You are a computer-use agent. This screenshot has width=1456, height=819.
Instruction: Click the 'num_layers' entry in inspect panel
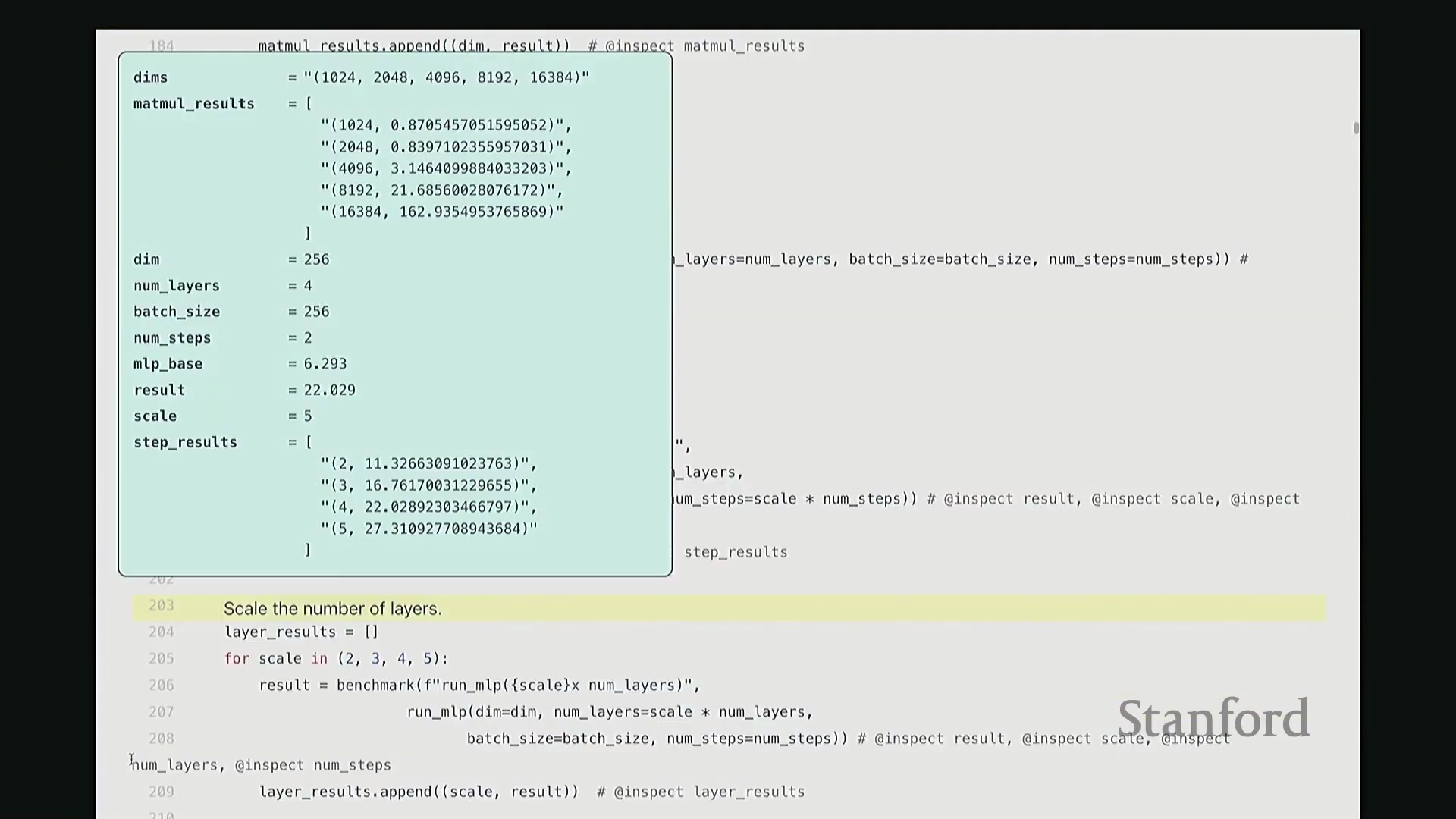coord(176,286)
